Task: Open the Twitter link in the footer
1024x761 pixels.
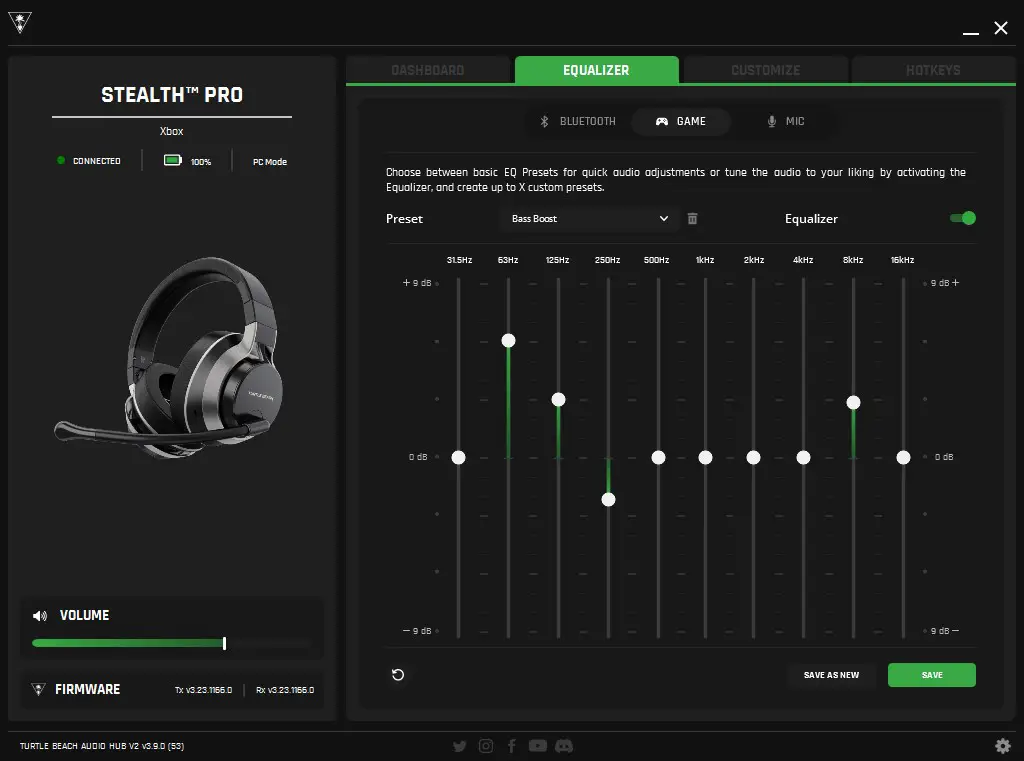Action: [x=460, y=746]
